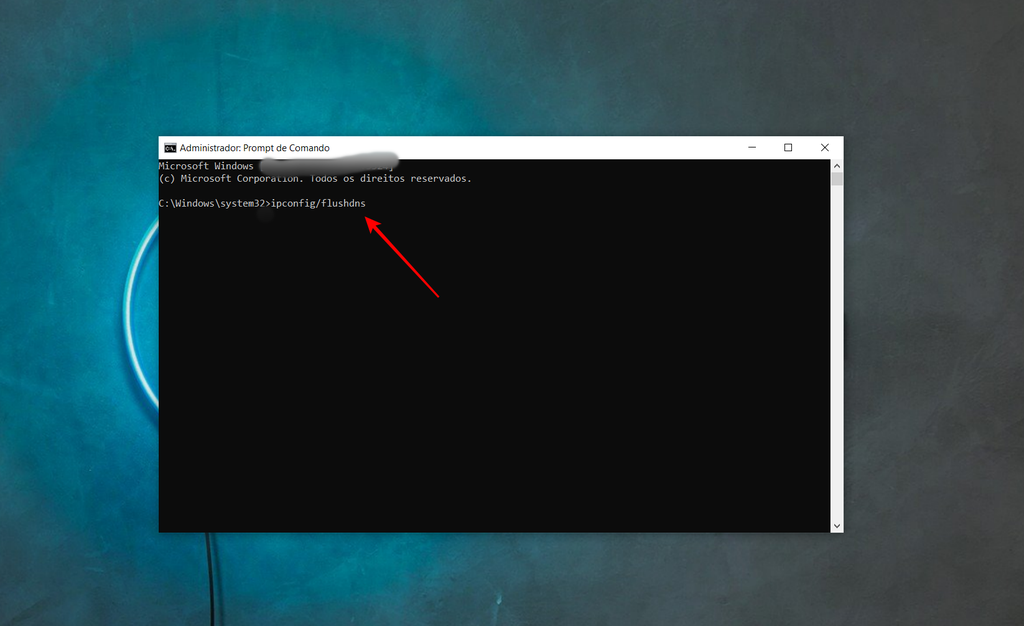Click the C:\Windows\system32> prompt path

(214, 204)
